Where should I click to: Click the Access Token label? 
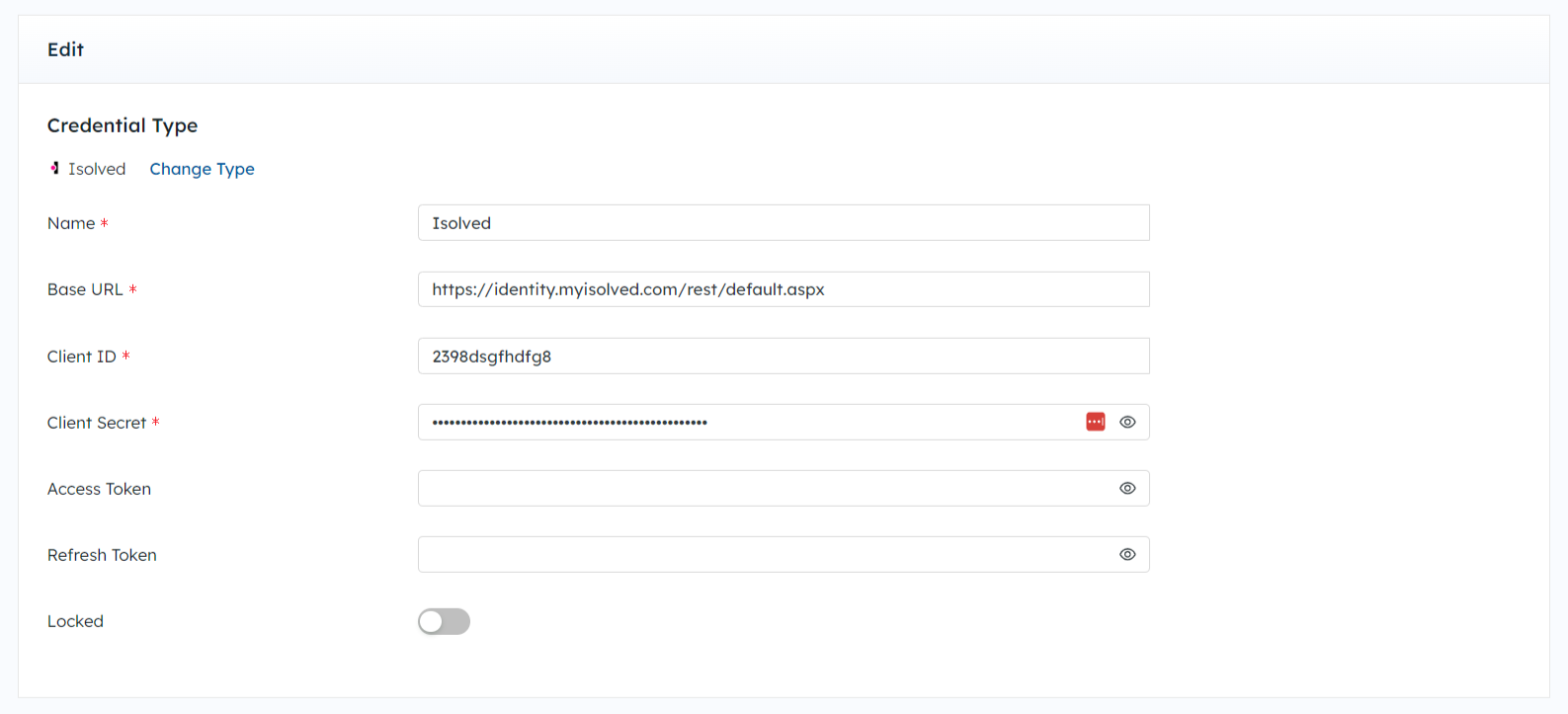point(99,489)
